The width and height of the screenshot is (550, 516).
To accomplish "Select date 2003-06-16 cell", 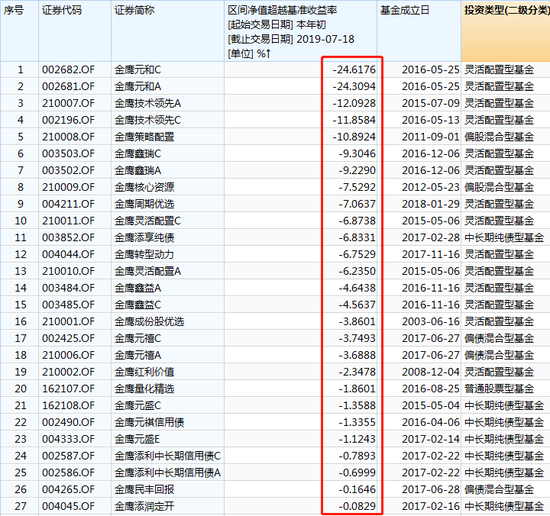I will 430,322.
